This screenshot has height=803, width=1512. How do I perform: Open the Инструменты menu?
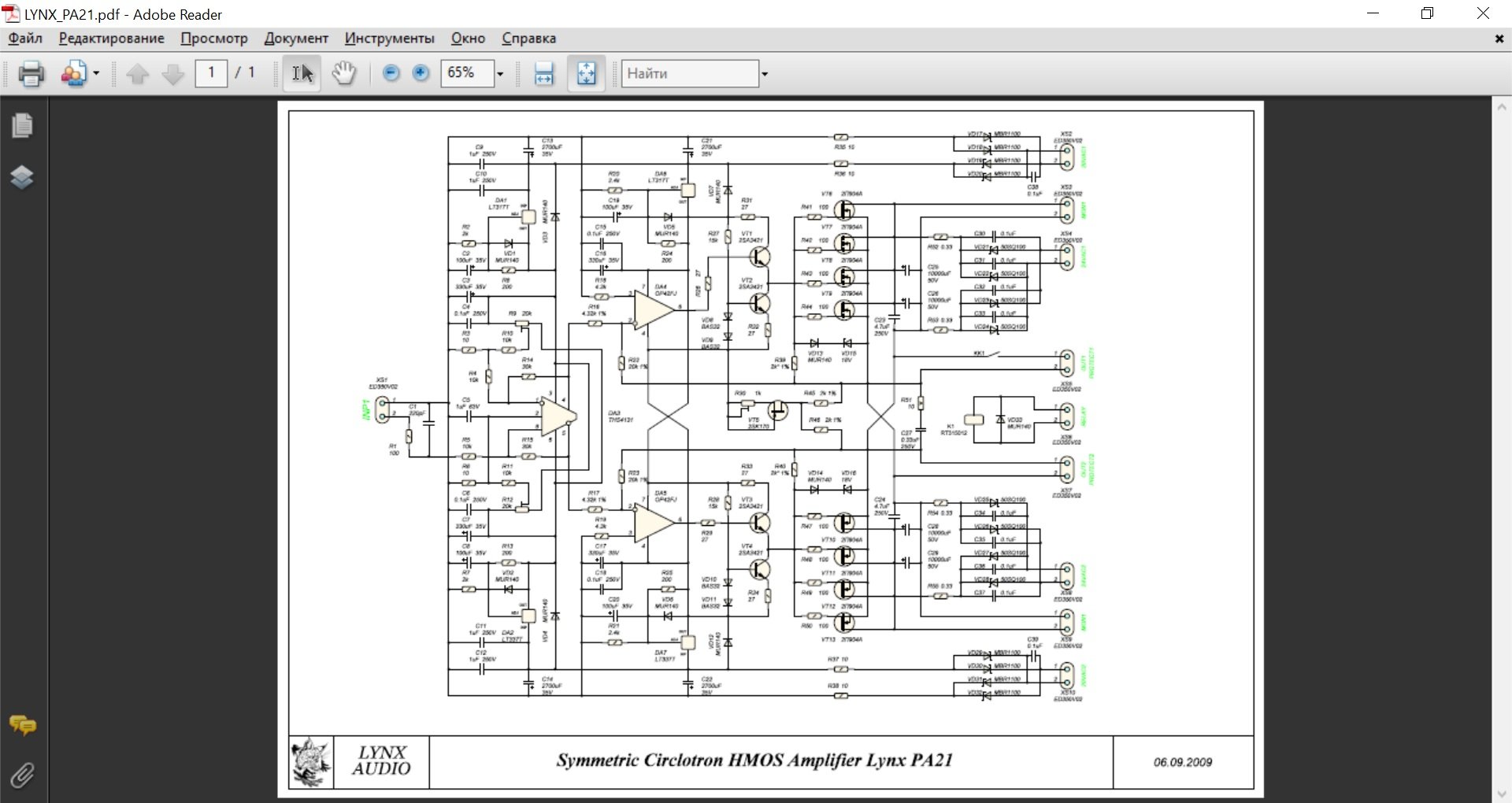(x=389, y=39)
